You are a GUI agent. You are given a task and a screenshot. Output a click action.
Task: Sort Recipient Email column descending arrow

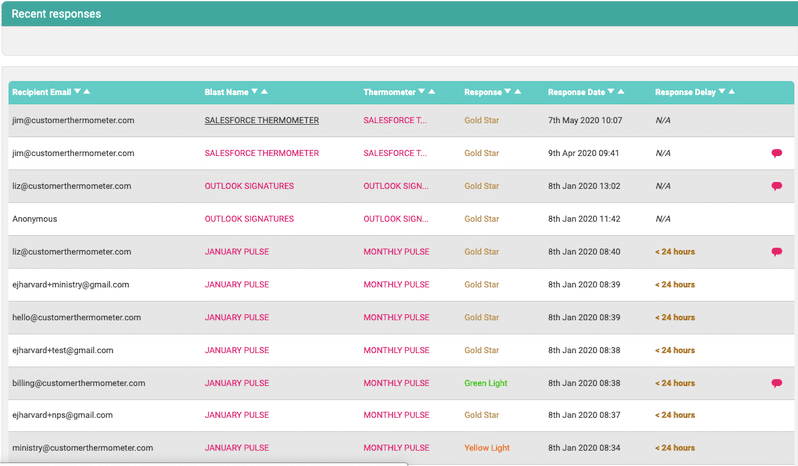pyautogui.click(x=77, y=92)
